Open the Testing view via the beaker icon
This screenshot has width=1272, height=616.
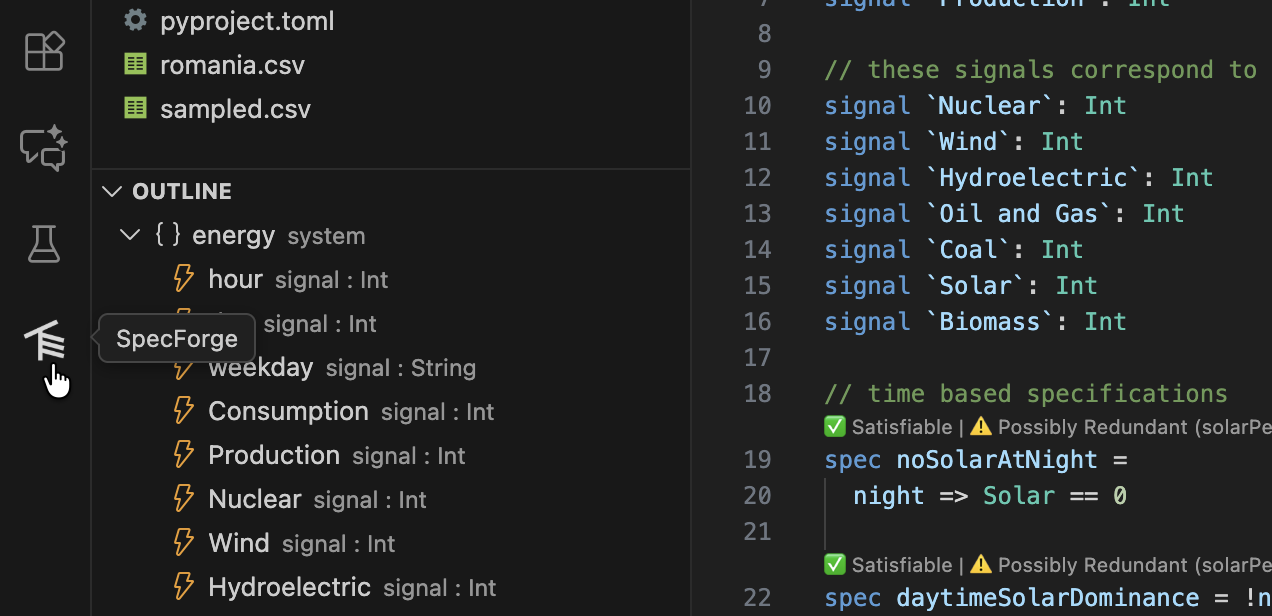44,244
